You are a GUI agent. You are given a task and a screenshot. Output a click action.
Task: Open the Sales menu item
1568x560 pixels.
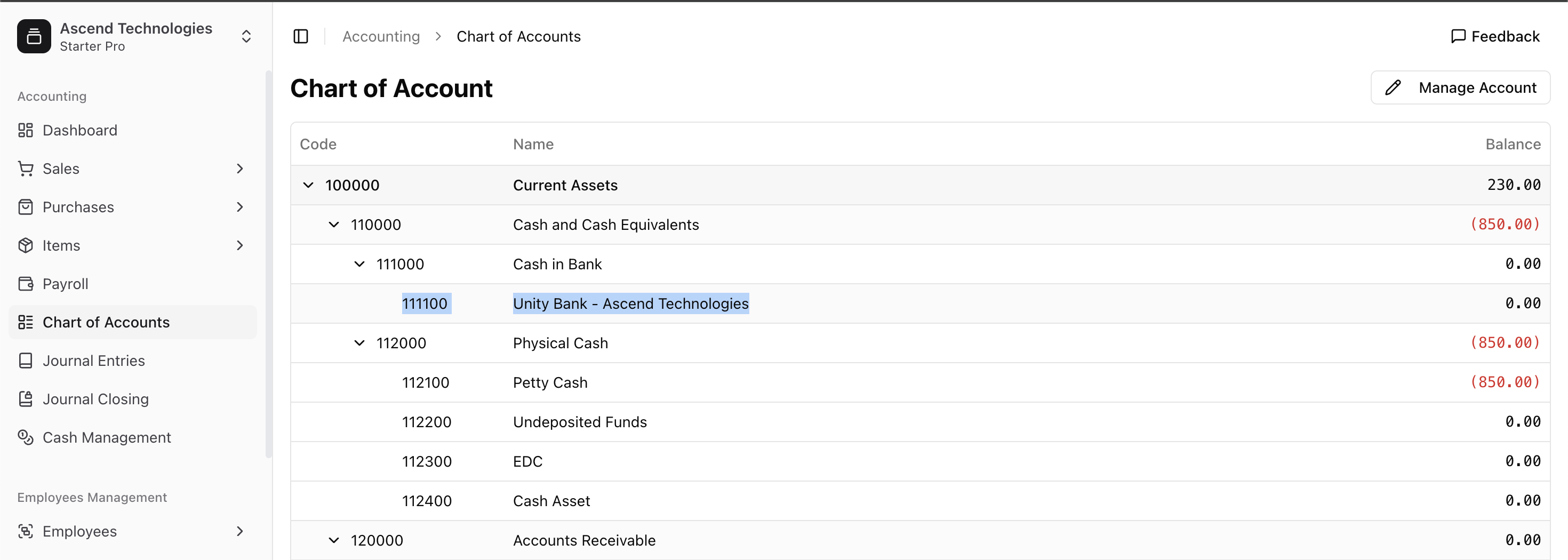coord(133,169)
